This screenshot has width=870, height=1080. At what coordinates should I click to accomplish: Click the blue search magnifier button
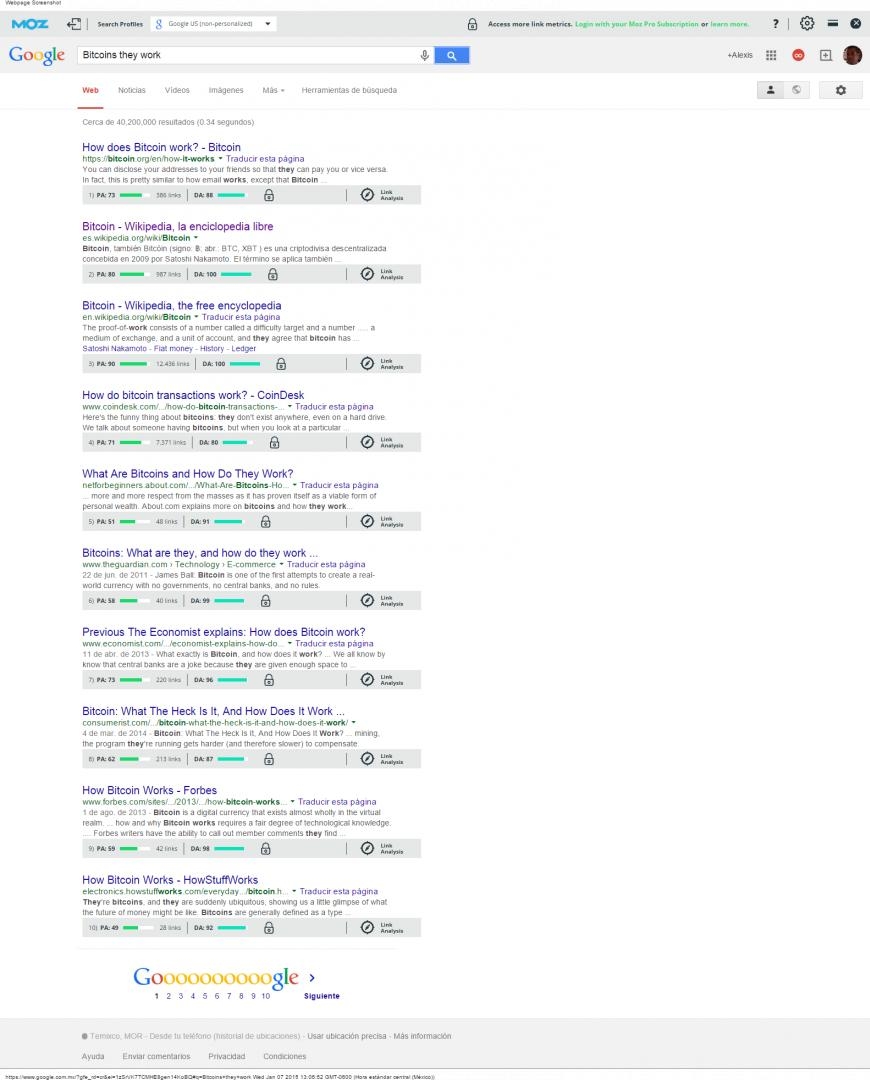[x=451, y=55]
